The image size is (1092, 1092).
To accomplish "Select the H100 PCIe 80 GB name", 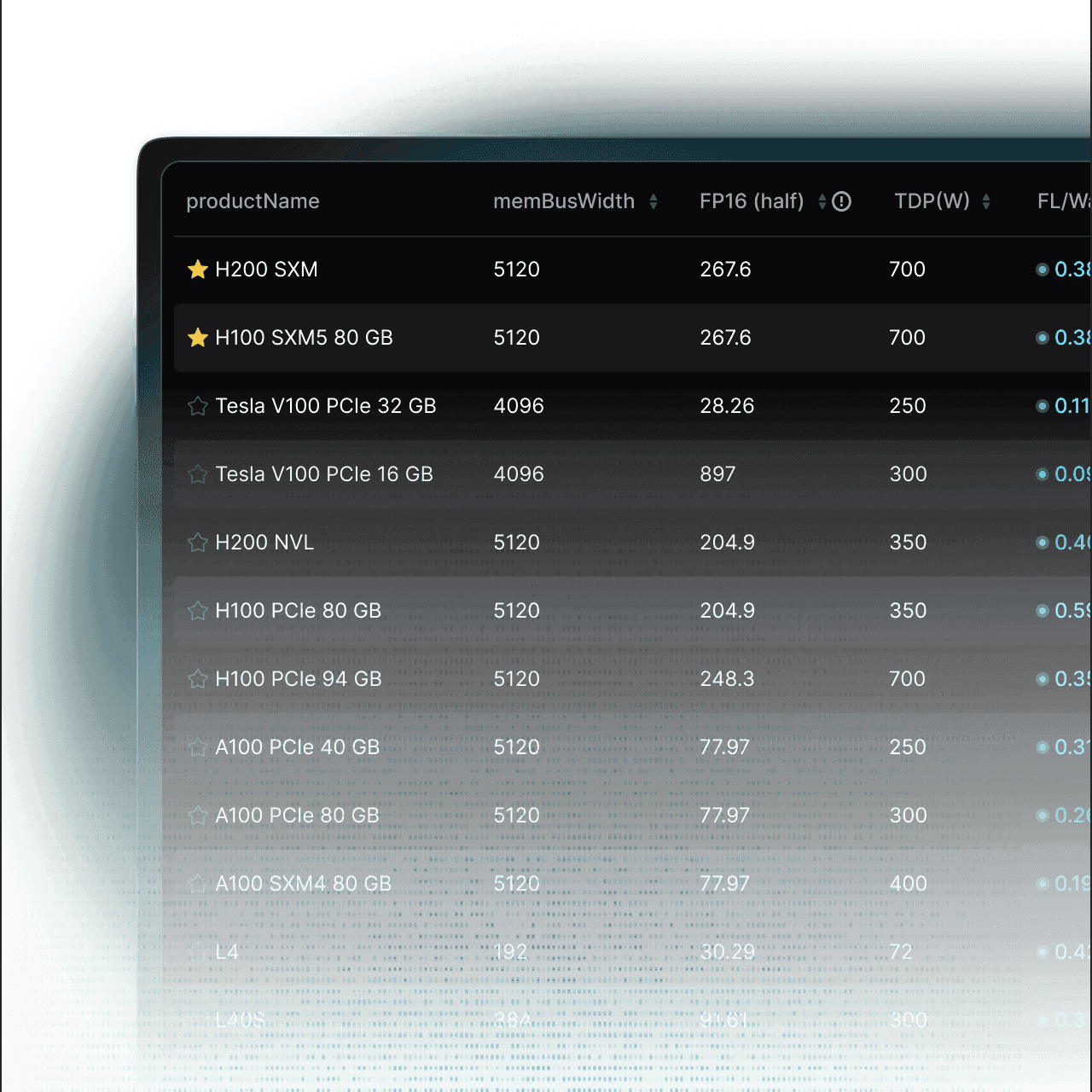I will coord(298,611).
